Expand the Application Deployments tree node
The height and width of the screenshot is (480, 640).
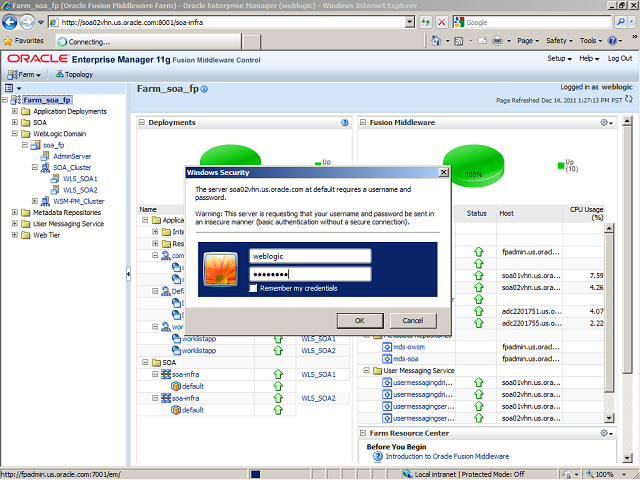(x=15, y=111)
